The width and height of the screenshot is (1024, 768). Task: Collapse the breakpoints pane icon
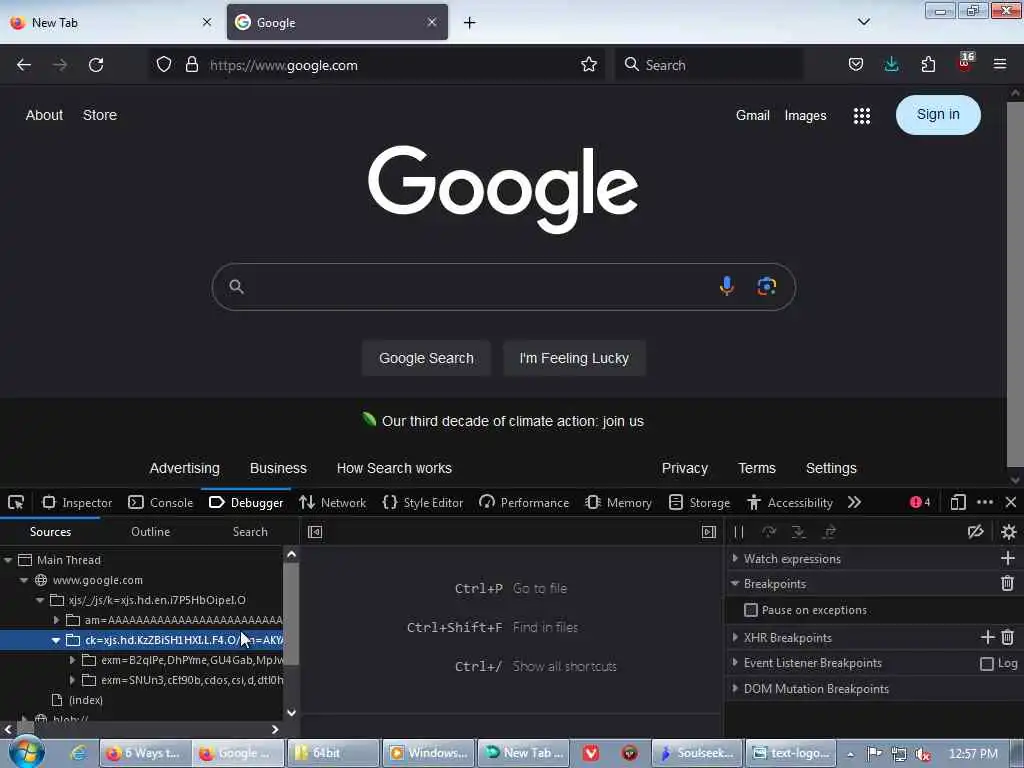(709, 532)
